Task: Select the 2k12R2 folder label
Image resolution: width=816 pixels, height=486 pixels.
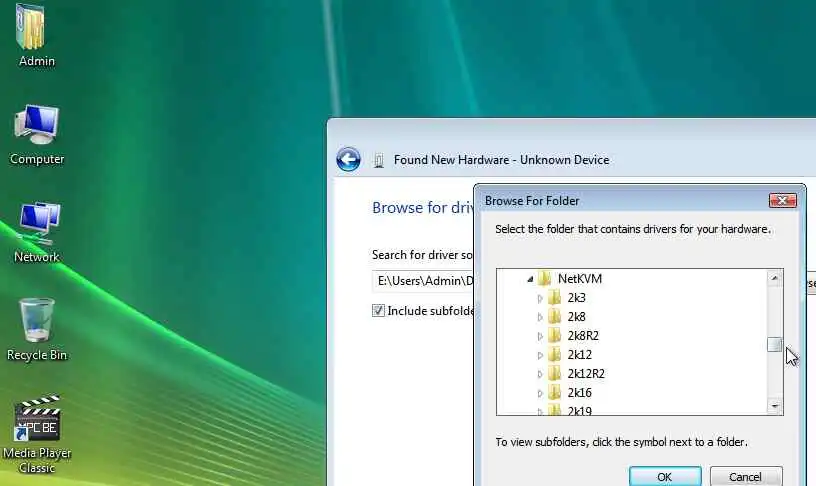Action: tap(586, 374)
